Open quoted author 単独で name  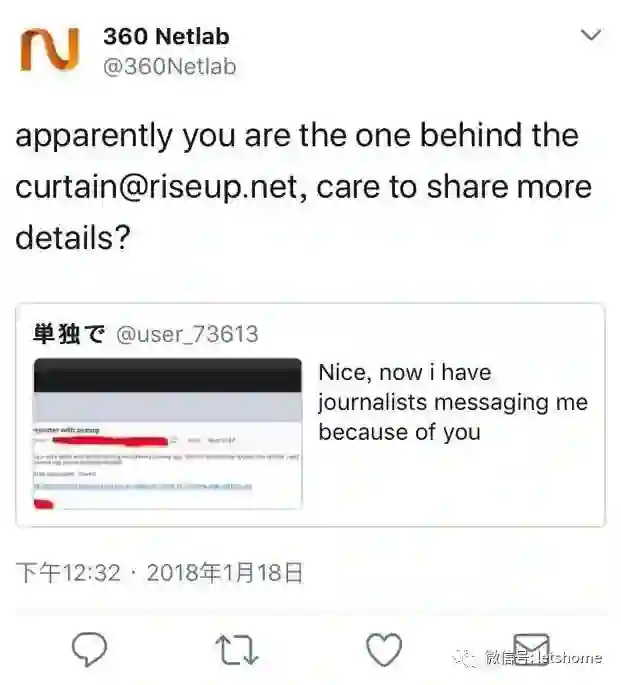(69, 334)
